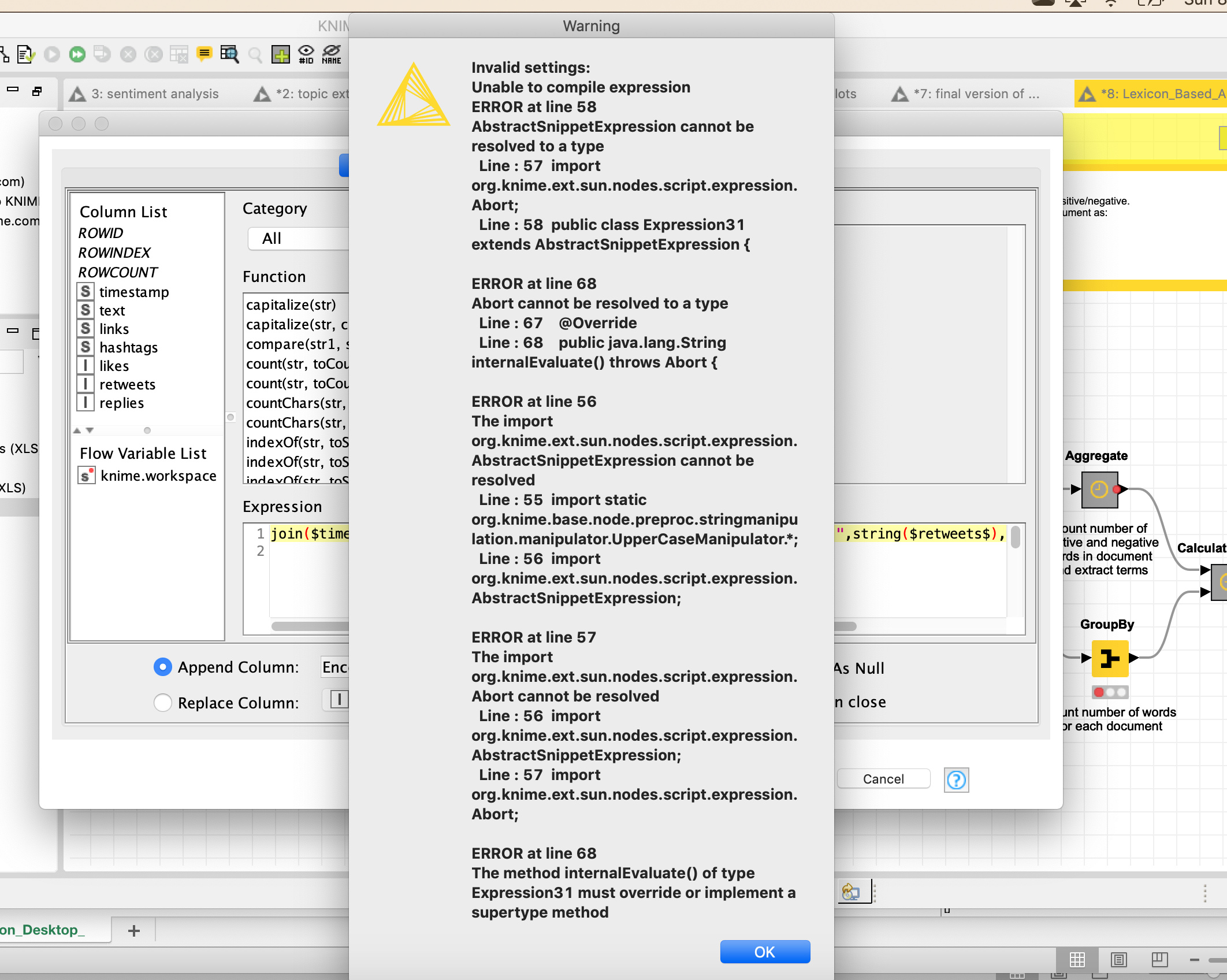Select the Replace Column radio option
Screen dimensions: 1227x980
[163, 703]
